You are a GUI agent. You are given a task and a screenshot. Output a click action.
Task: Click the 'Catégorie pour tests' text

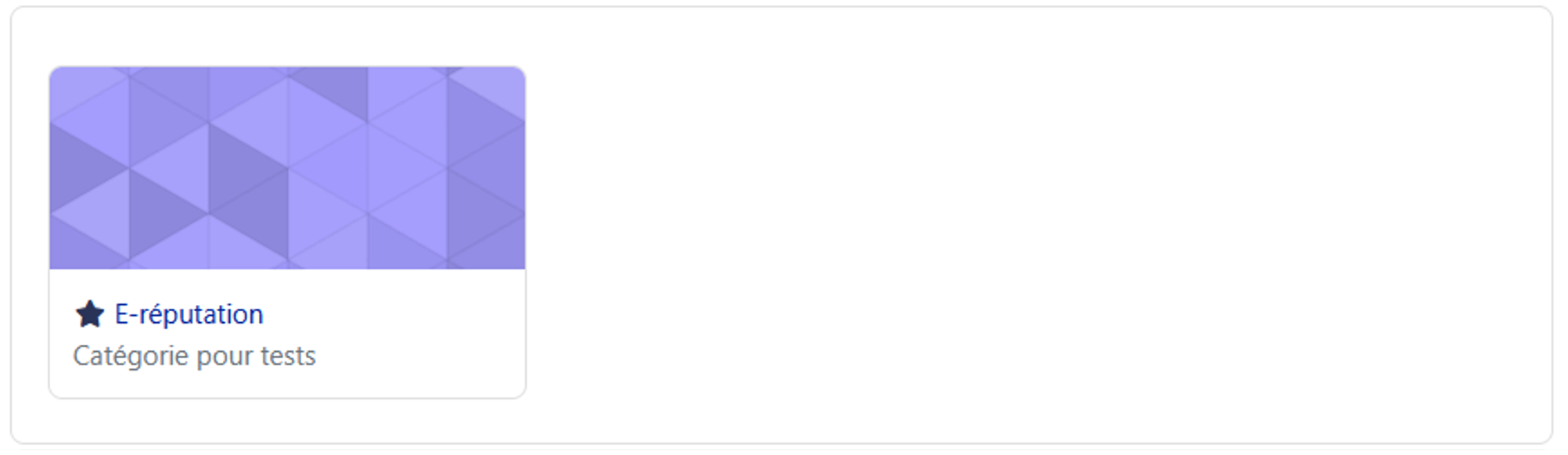point(194,356)
